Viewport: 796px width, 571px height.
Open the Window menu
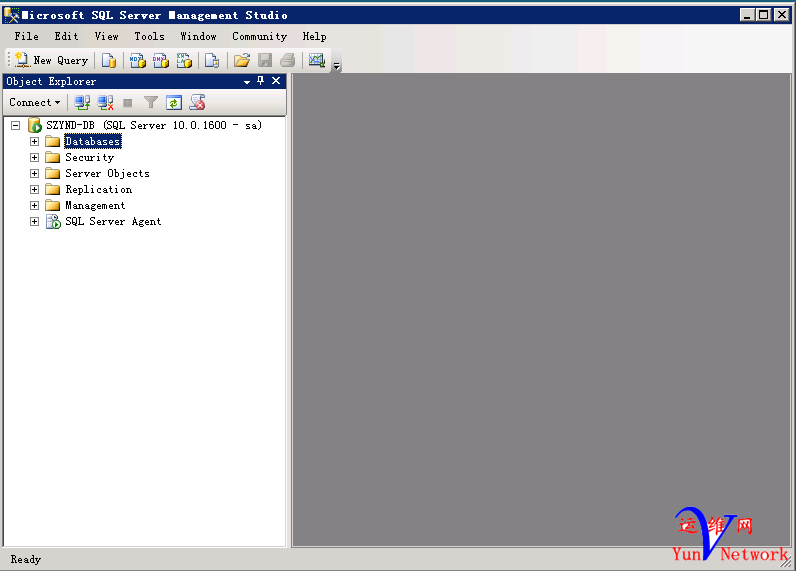[198, 37]
